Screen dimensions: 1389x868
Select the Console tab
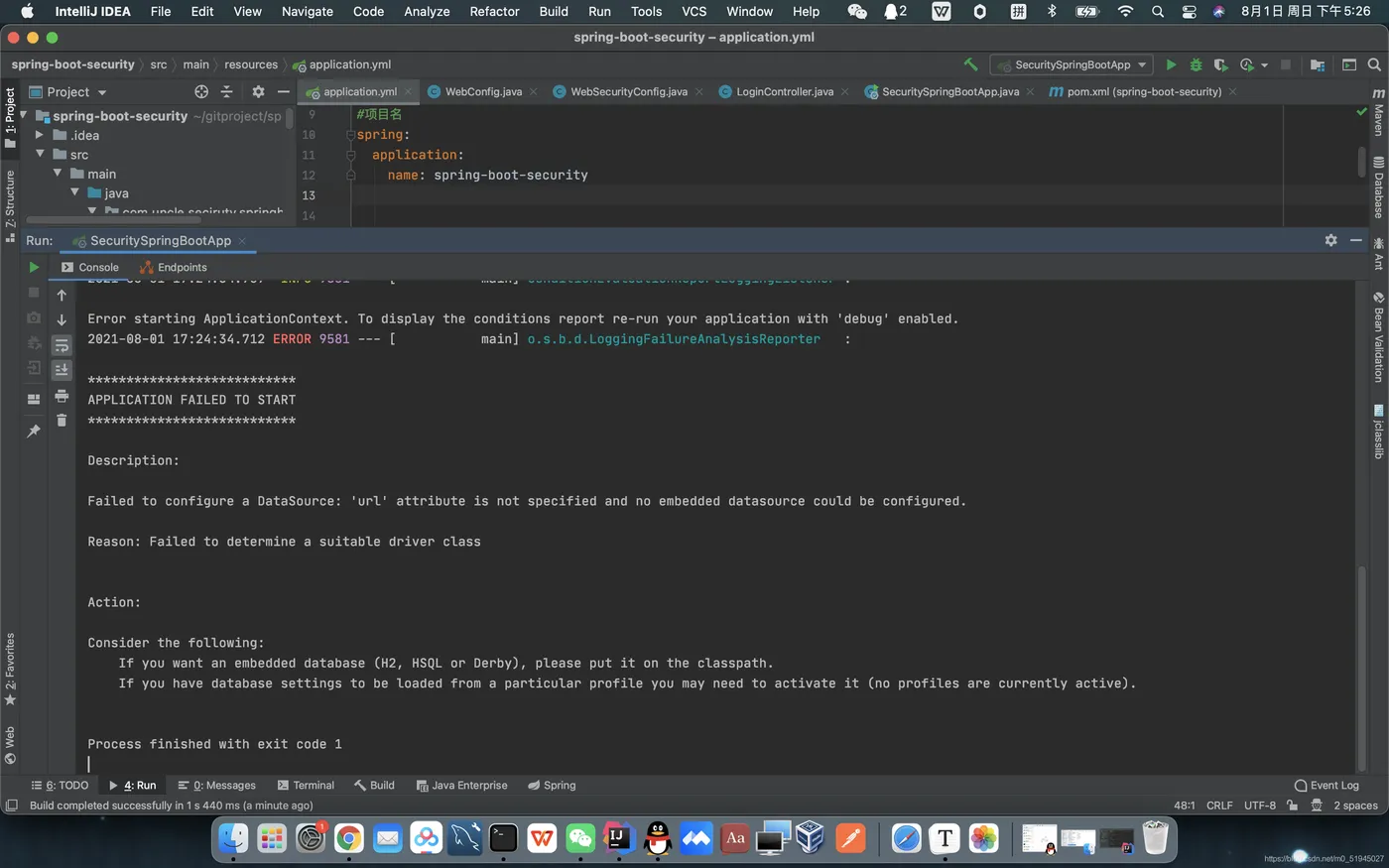tap(89, 267)
